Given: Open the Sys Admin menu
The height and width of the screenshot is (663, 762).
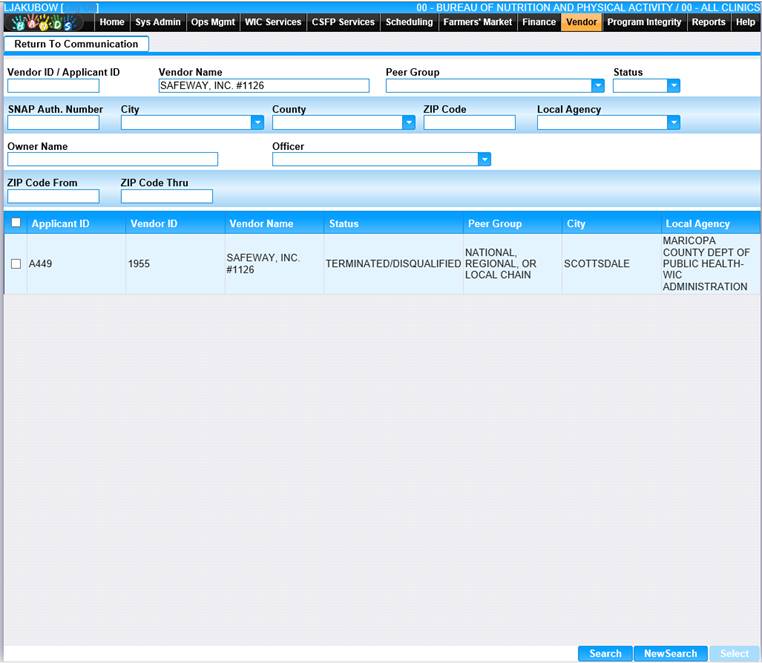Looking at the screenshot, I should tap(158, 22).
